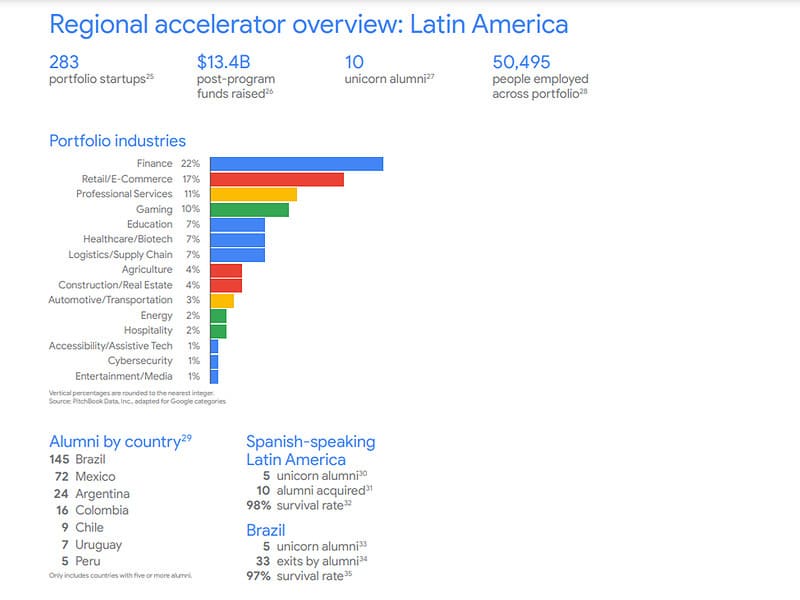
Task: Click the green Gaming bar
Action: [249, 210]
